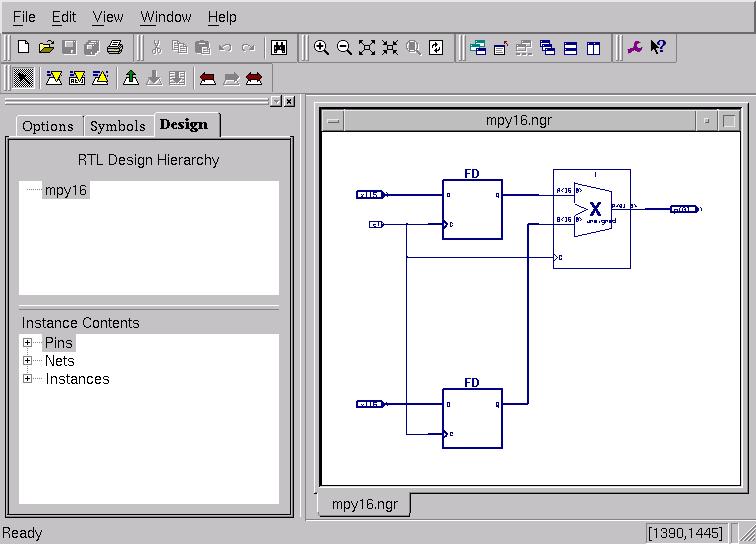Click the tile horizontally windows icon
This screenshot has width=756, height=544.
coord(570,47)
